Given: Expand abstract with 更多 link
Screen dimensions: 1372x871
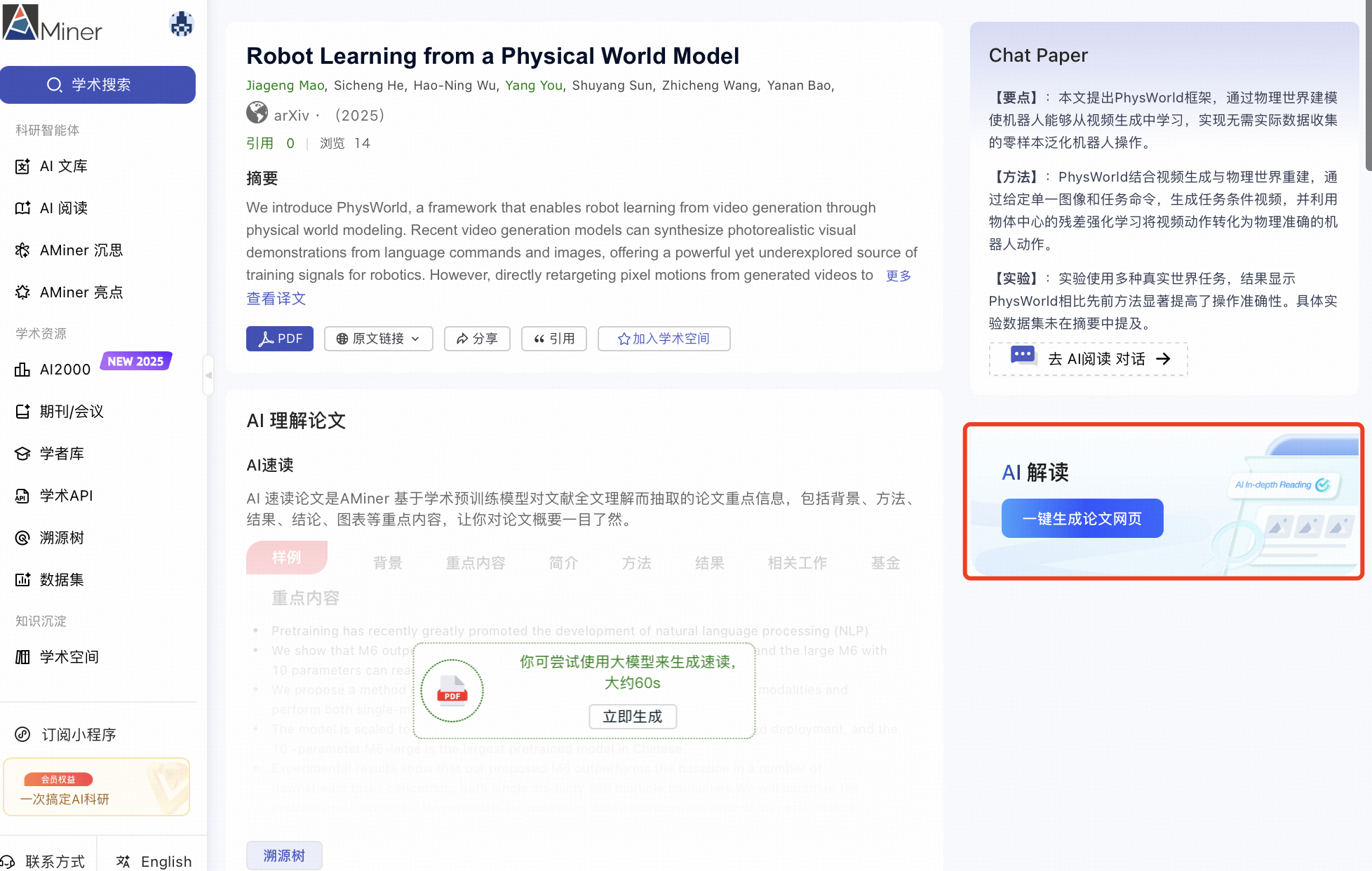Looking at the screenshot, I should click(898, 276).
